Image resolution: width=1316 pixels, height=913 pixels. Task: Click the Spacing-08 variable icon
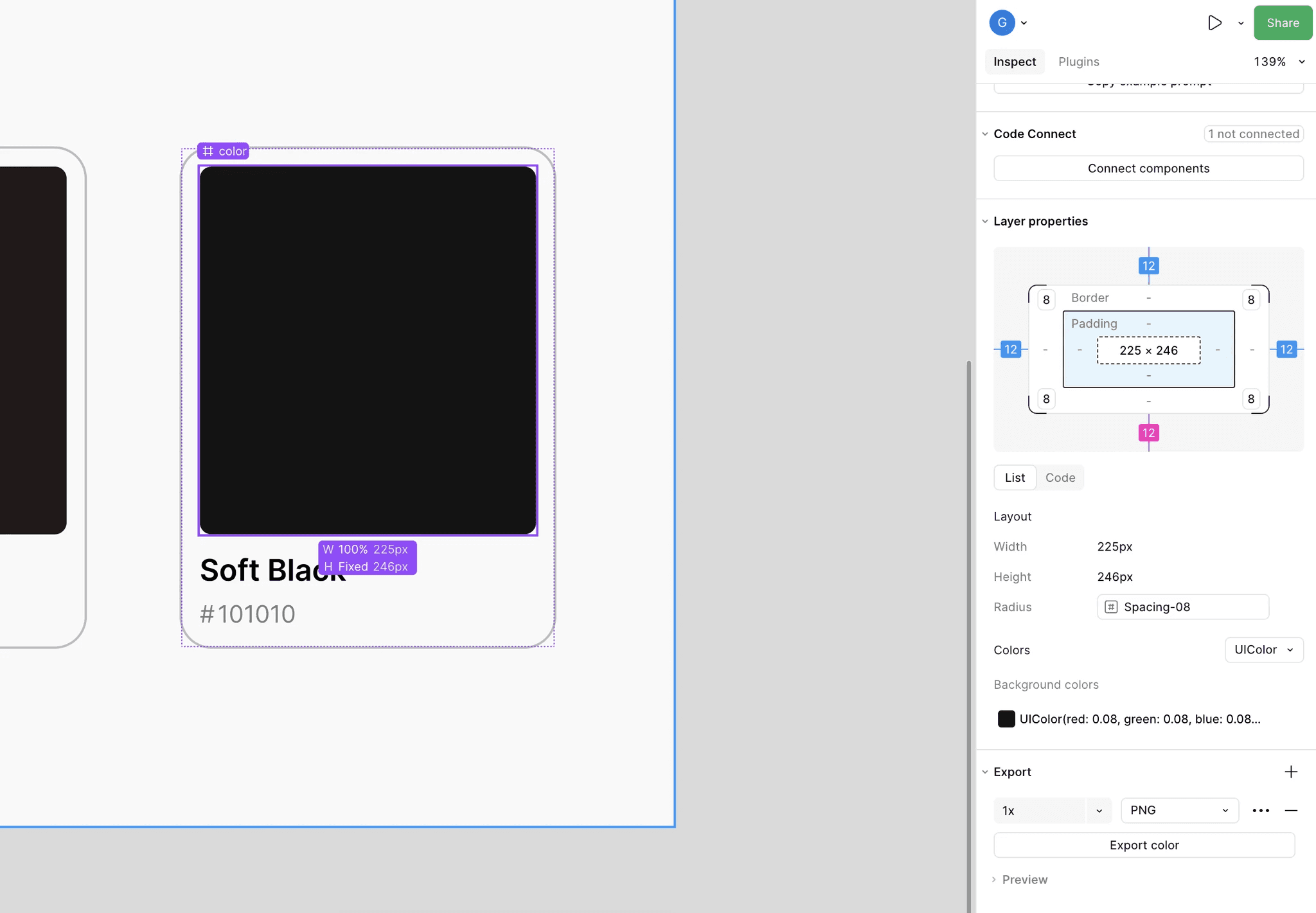point(1111,607)
